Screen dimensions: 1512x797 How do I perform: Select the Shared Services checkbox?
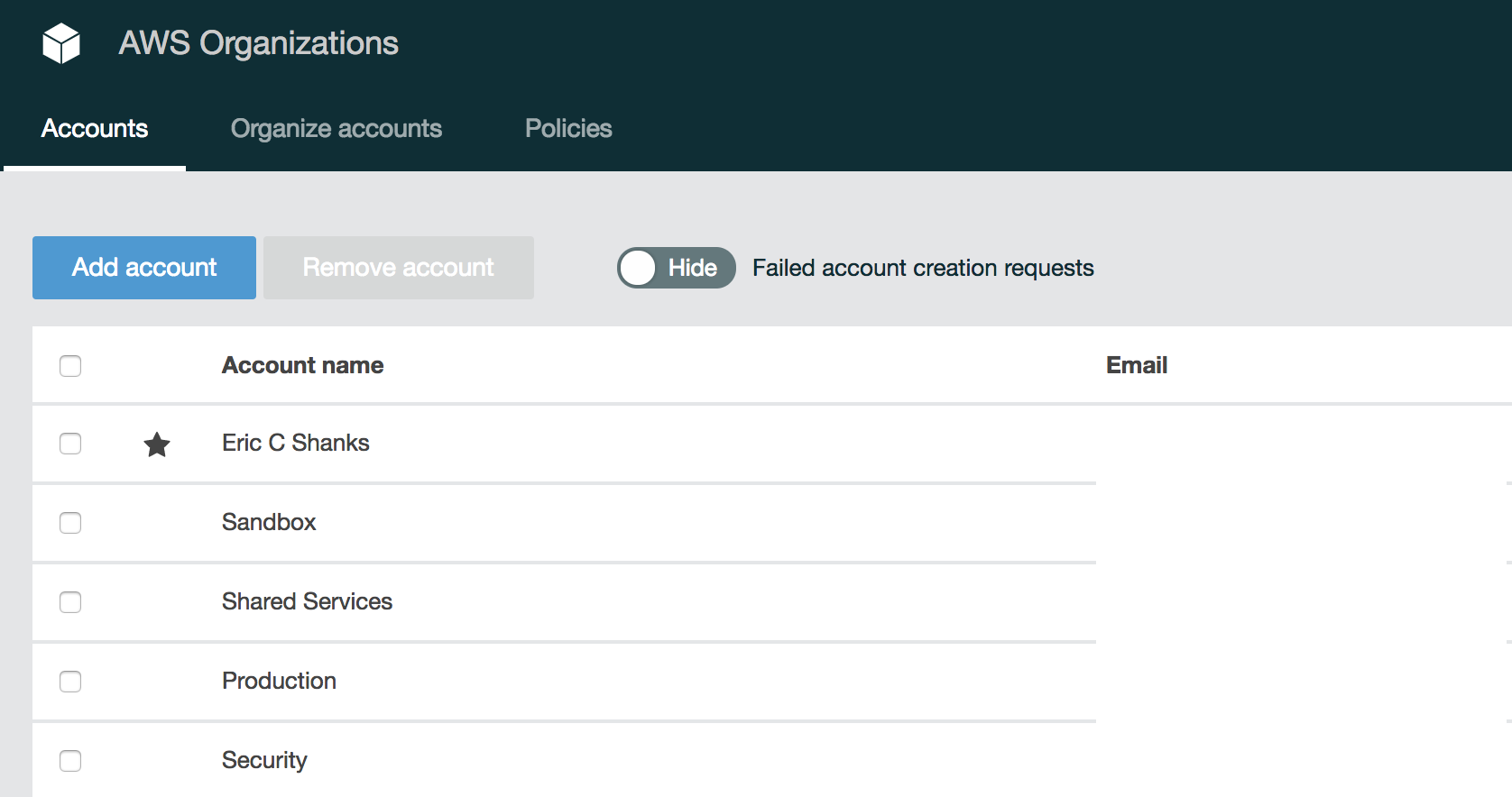coord(70,602)
